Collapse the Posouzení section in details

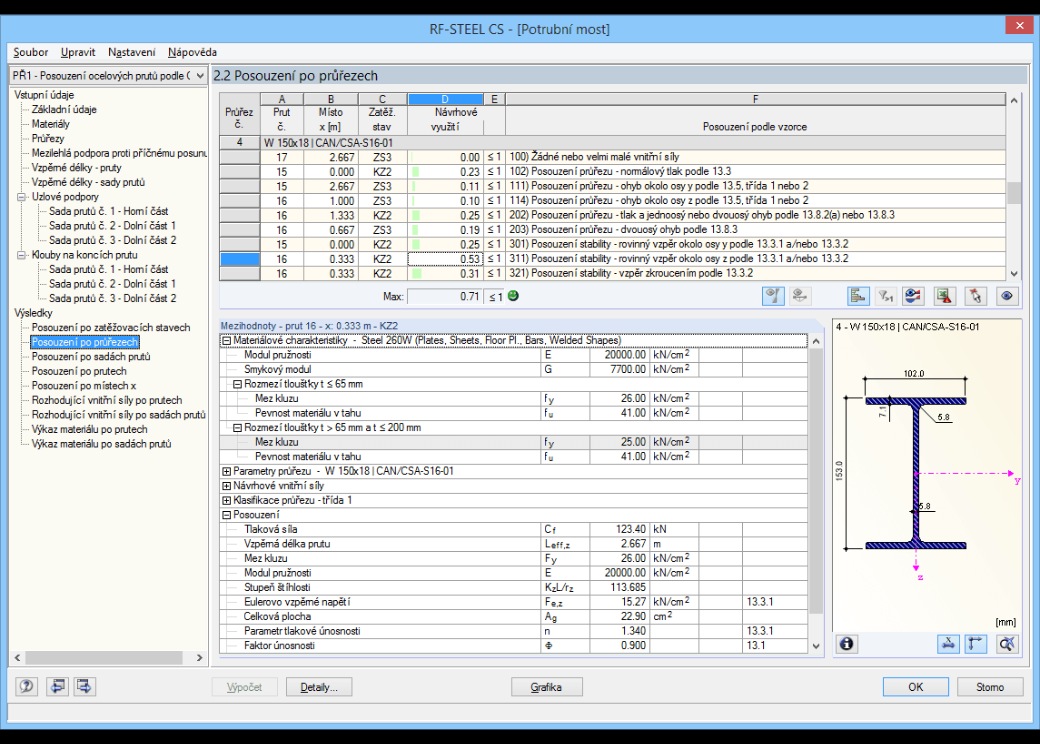(226, 515)
